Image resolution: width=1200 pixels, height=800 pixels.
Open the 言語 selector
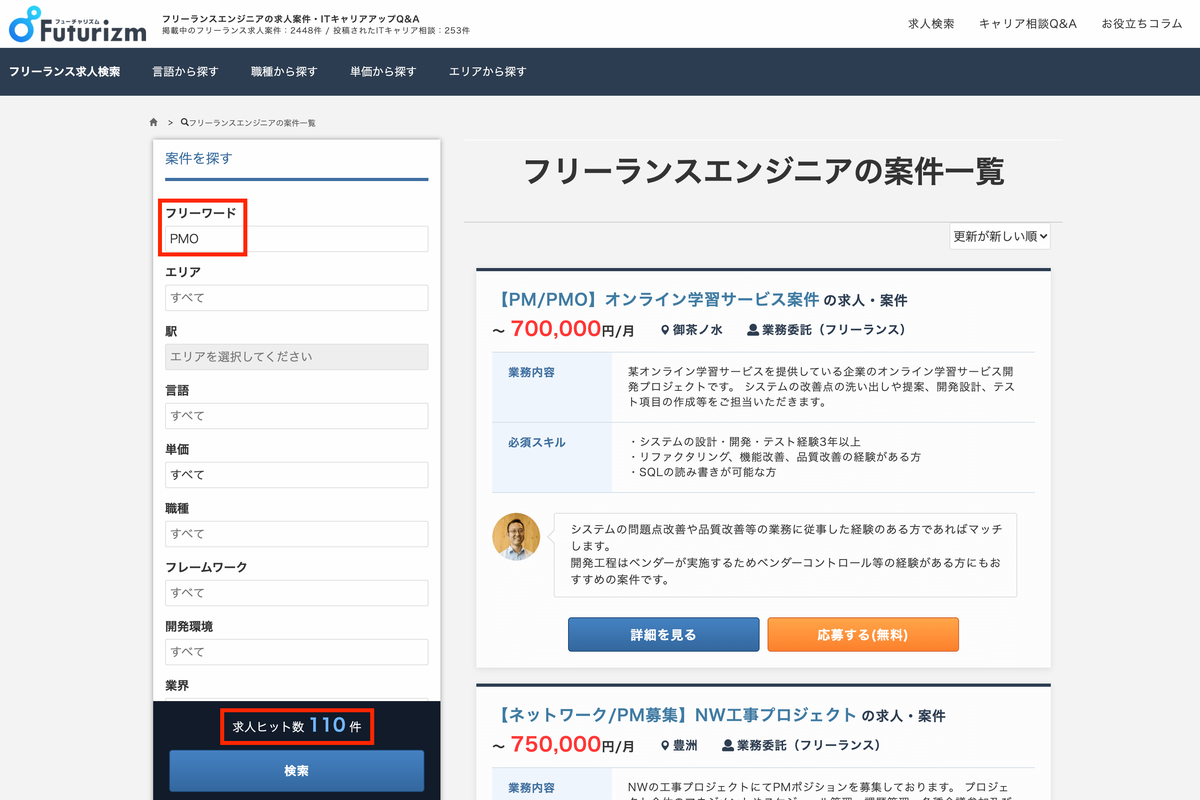(297, 416)
